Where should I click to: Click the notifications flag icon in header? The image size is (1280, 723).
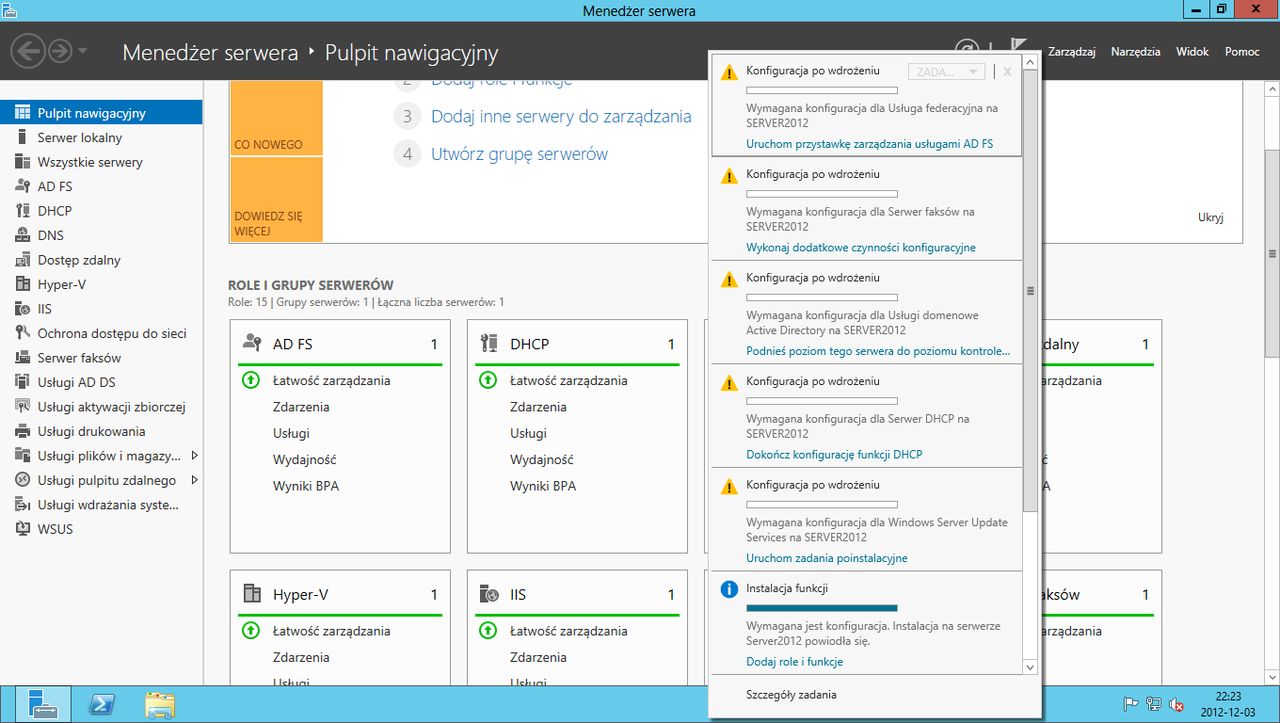click(1019, 46)
